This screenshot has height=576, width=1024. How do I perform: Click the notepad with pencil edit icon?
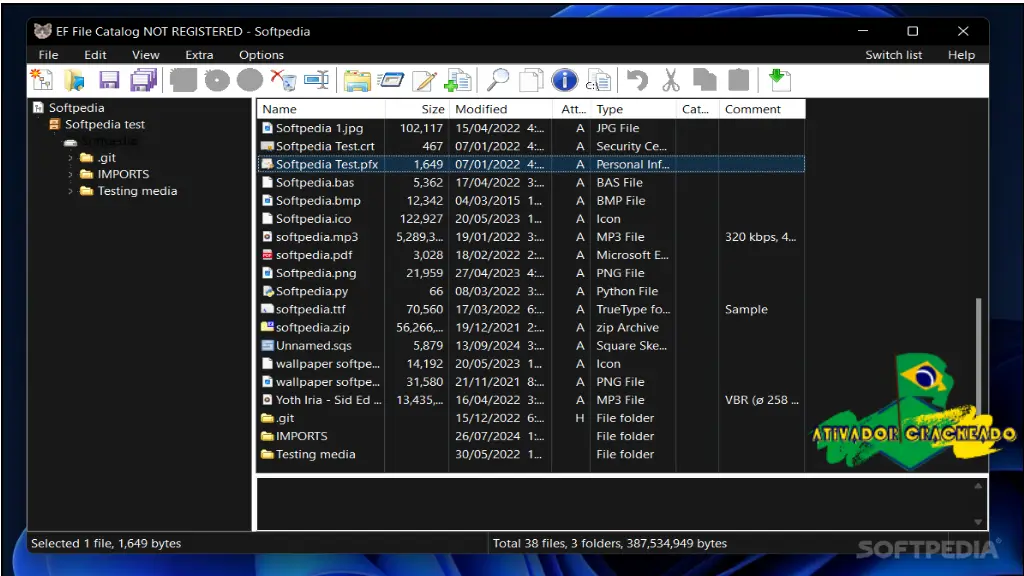pyautogui.click(x=424, y=80)
